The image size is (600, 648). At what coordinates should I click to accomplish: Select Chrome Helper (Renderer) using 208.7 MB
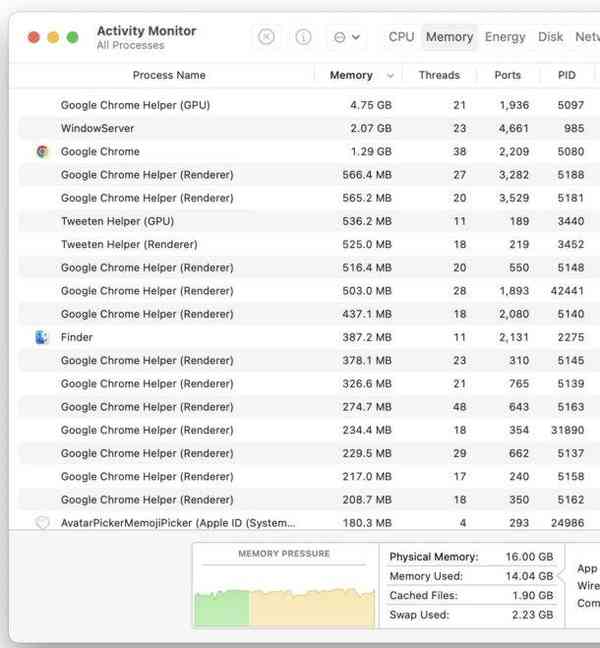tap(309, 500)
